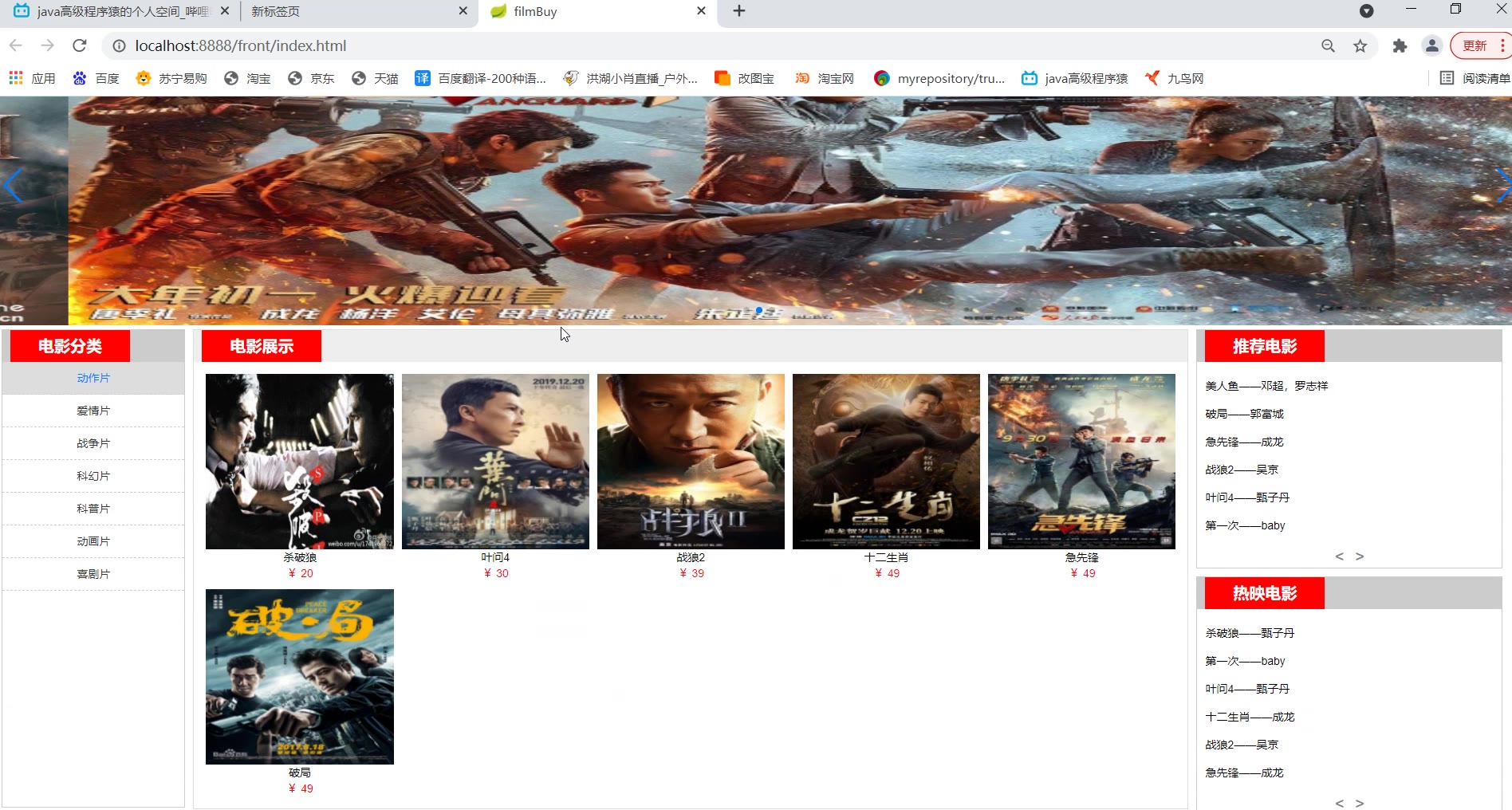Image resolution: width=1512 pixels, height=810 pixels.
Task: Open the Chrome profile avatar
Action: coord(1432,46)
